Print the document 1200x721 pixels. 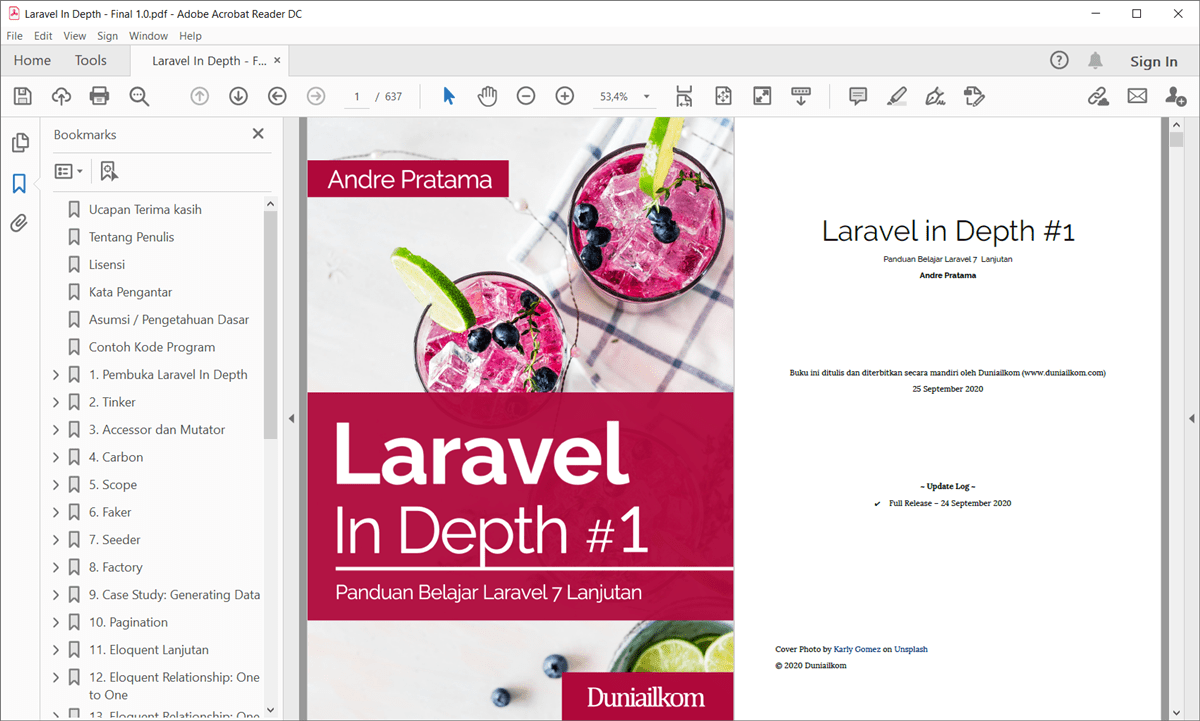click(99, 96)
